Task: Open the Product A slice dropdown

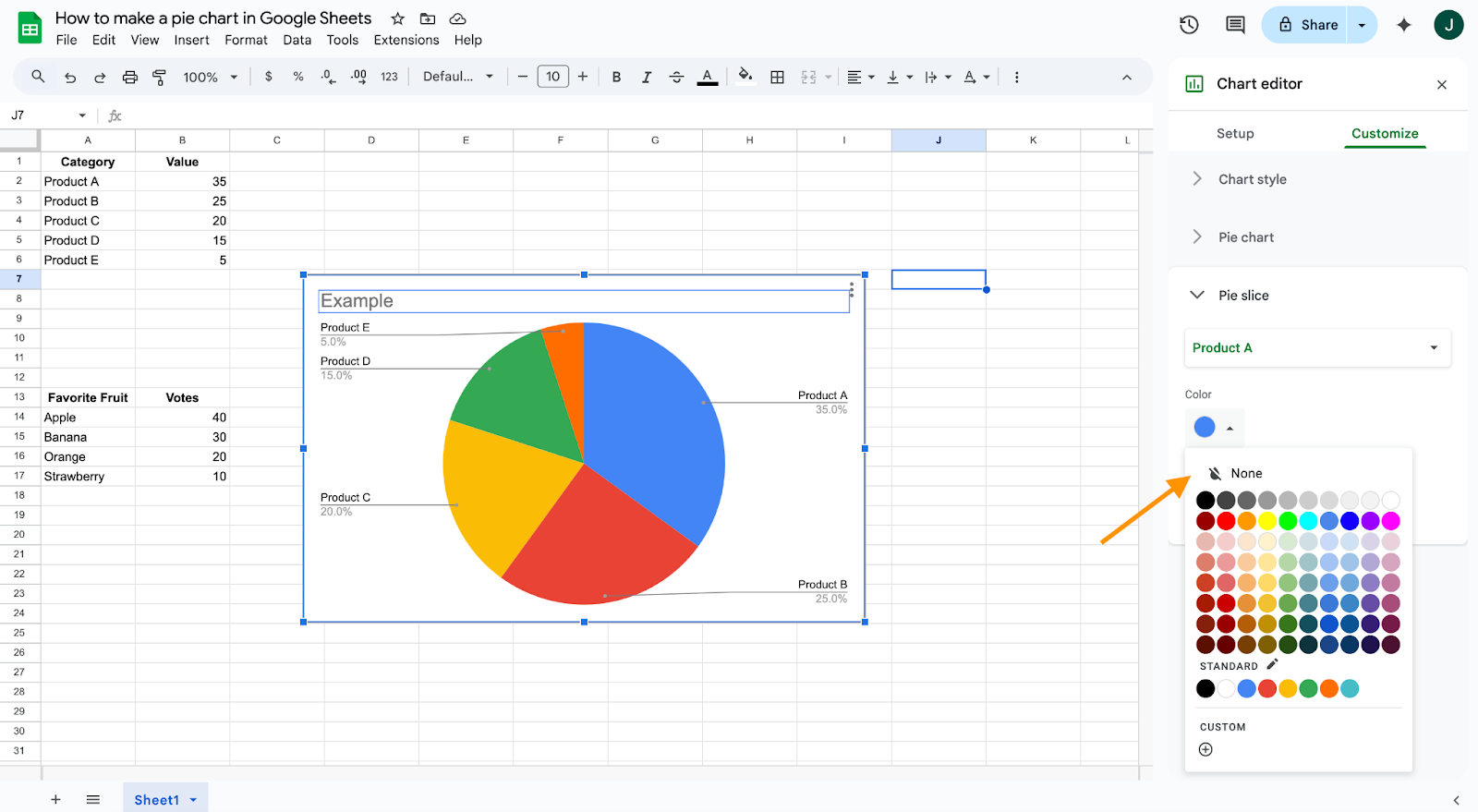Action: [x=1318, y=348]
